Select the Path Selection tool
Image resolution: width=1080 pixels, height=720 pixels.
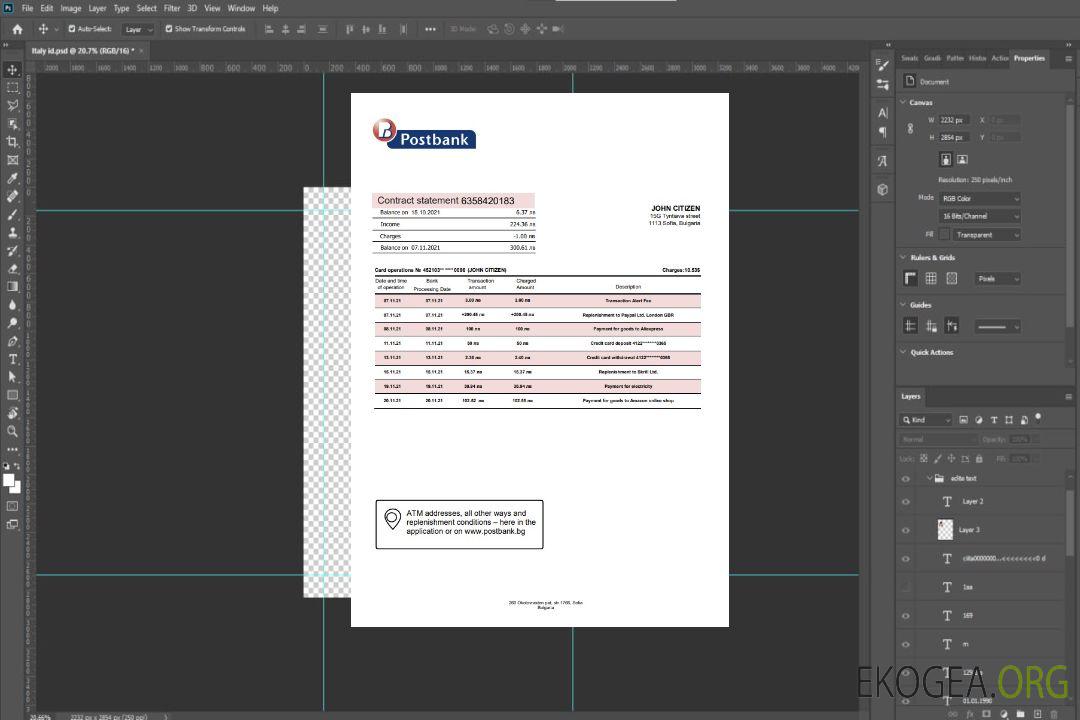point(12,377)
